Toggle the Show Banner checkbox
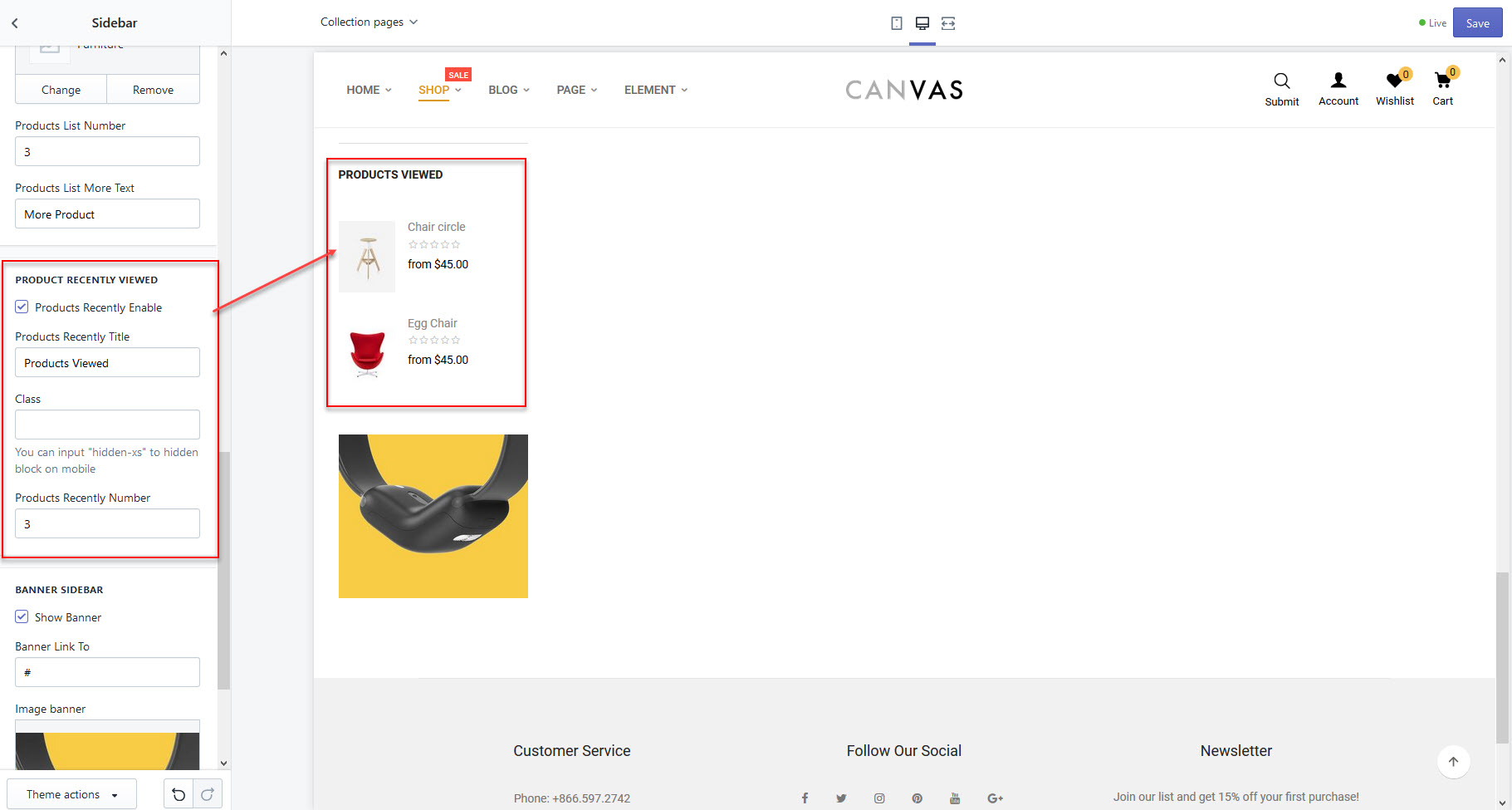Screen dimensions: 1512x810 [22, 617]
